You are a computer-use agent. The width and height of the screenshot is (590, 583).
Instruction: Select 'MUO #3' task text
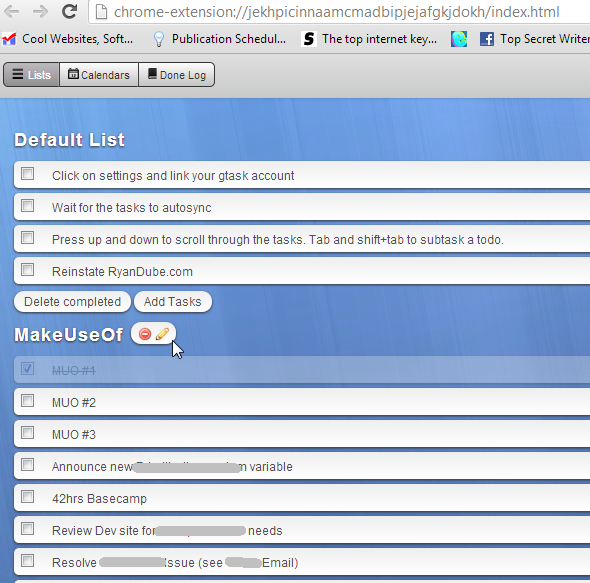pos(74,435)
